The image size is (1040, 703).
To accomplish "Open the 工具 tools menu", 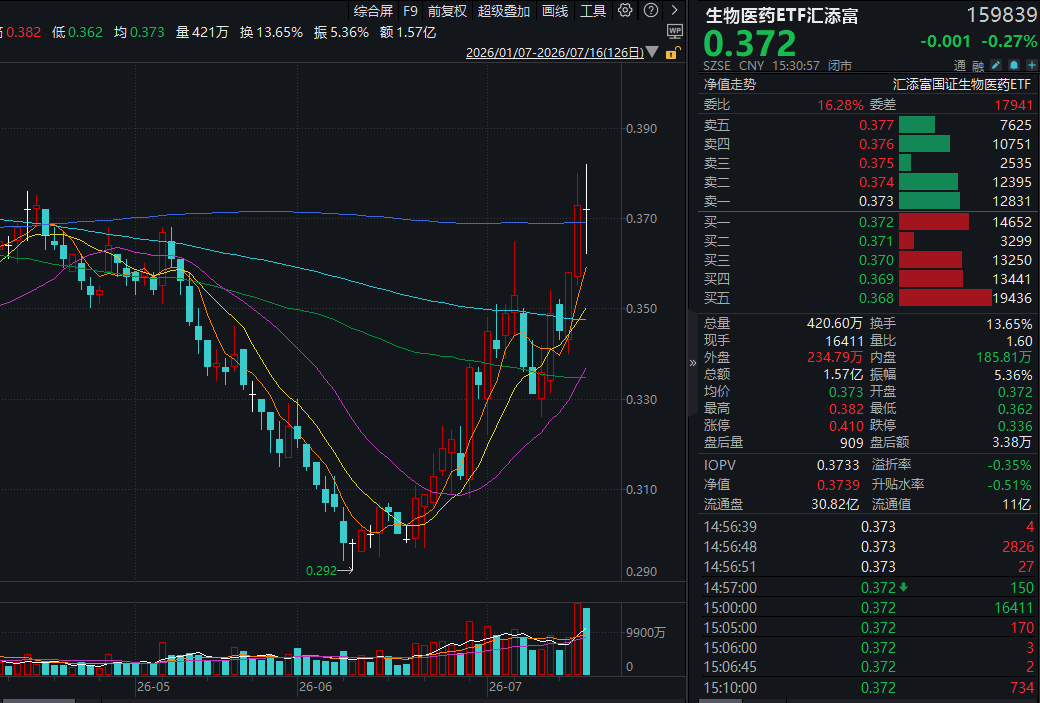I will (x=593, y=11).
